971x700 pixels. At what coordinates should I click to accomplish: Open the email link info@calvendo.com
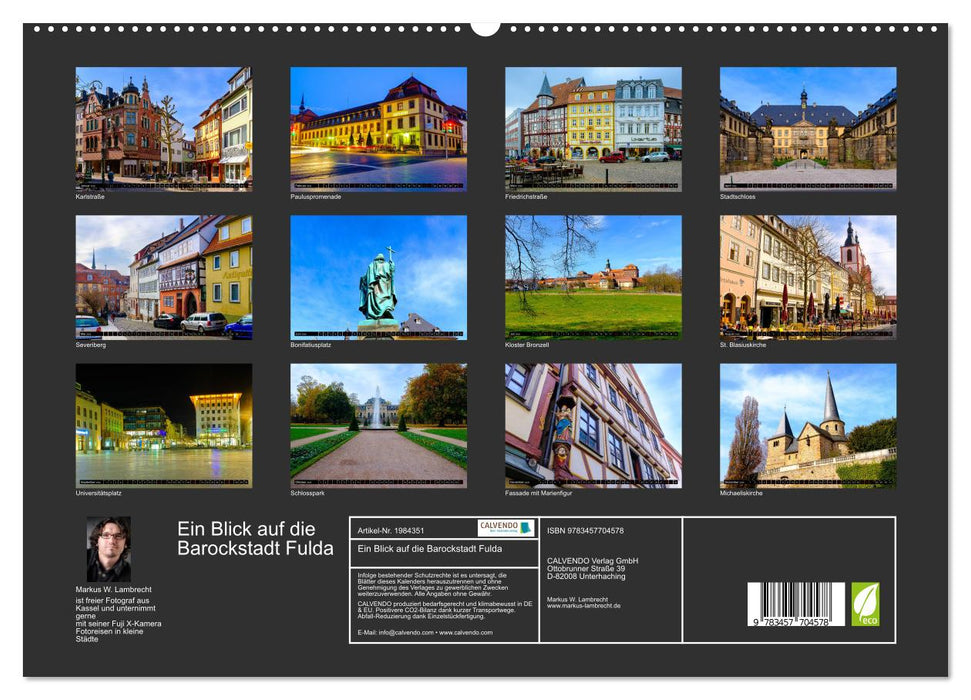point(407,633)
